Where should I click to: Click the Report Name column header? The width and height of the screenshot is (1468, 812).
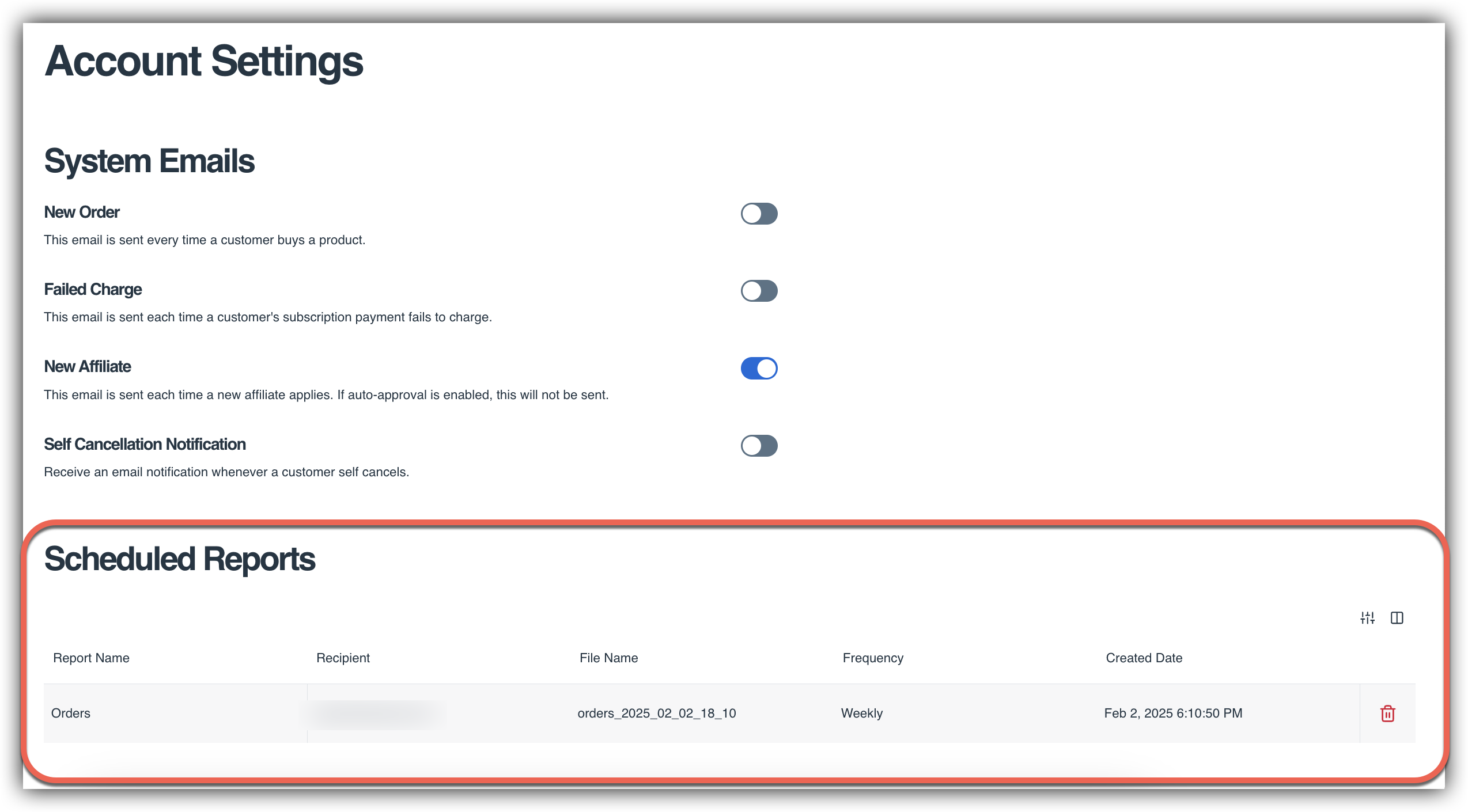coord(91,658)
